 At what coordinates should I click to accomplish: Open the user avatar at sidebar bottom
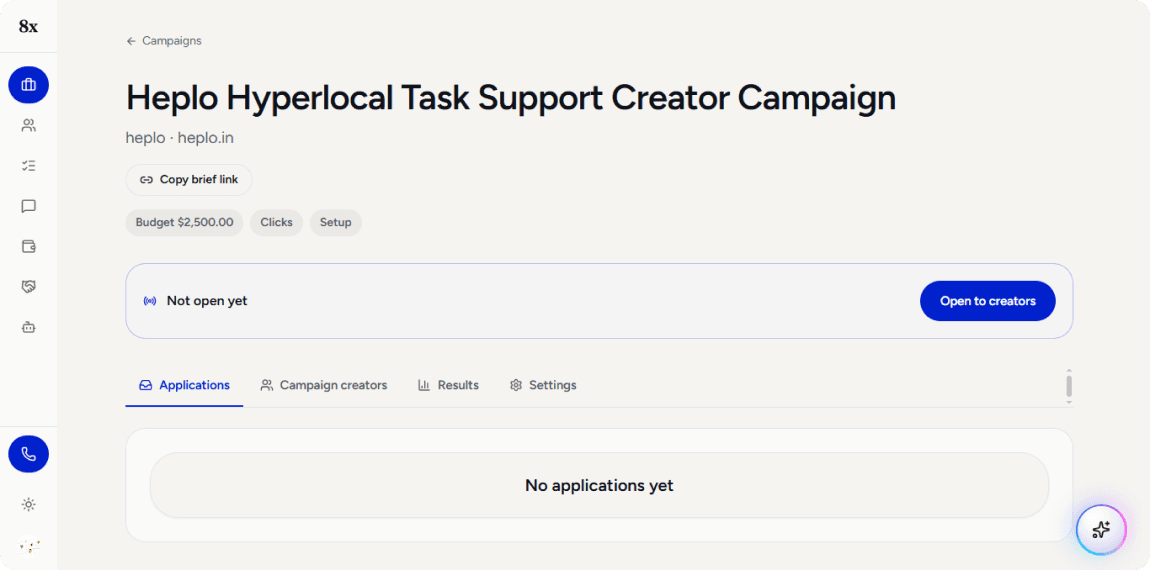click(29, 546)
